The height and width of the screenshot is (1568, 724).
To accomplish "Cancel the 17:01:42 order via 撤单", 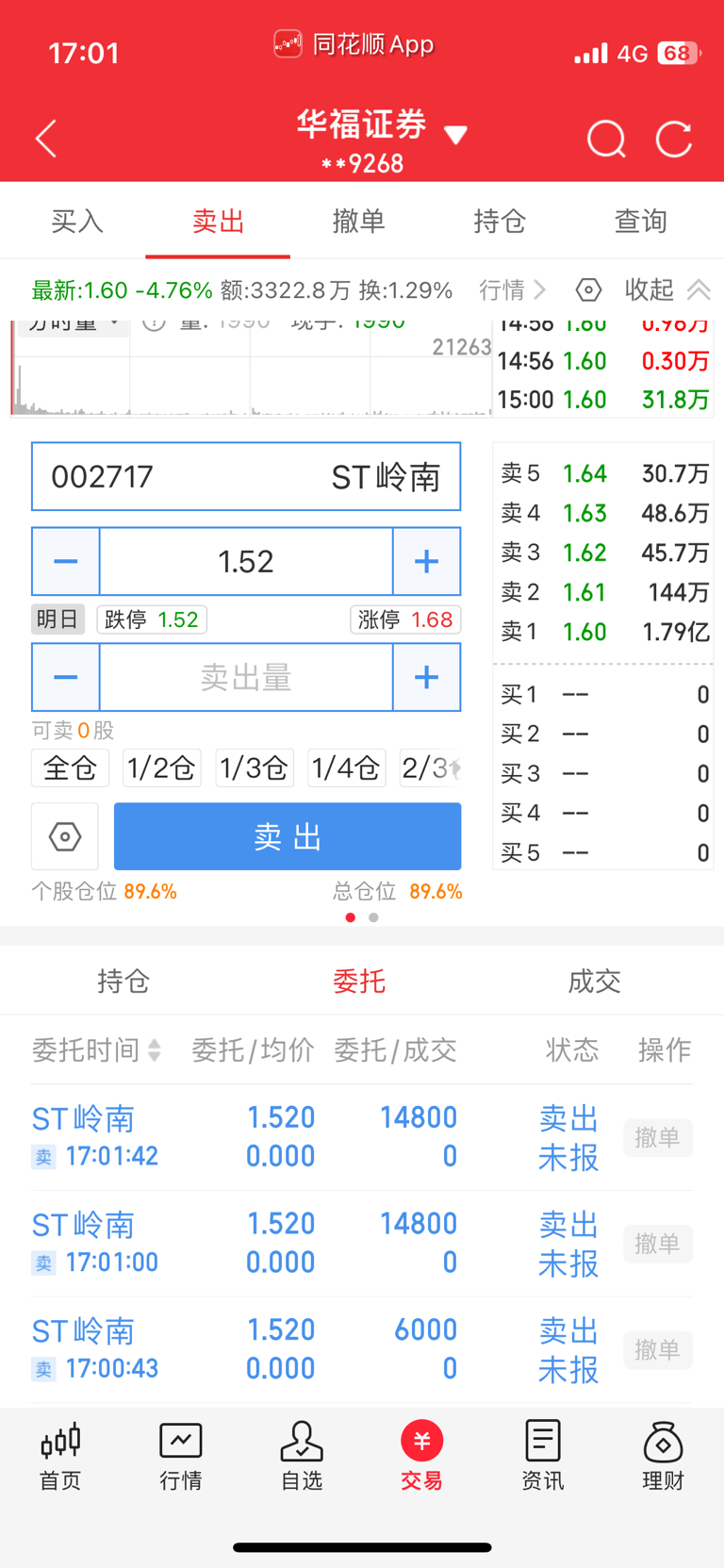I will 657,1138.
